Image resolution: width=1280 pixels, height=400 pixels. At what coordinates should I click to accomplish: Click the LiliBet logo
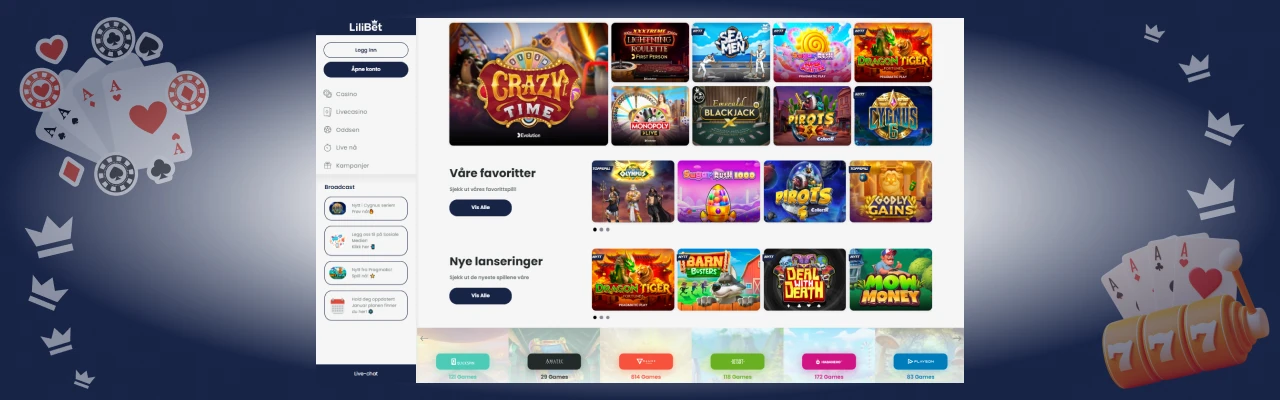point(365,26)
